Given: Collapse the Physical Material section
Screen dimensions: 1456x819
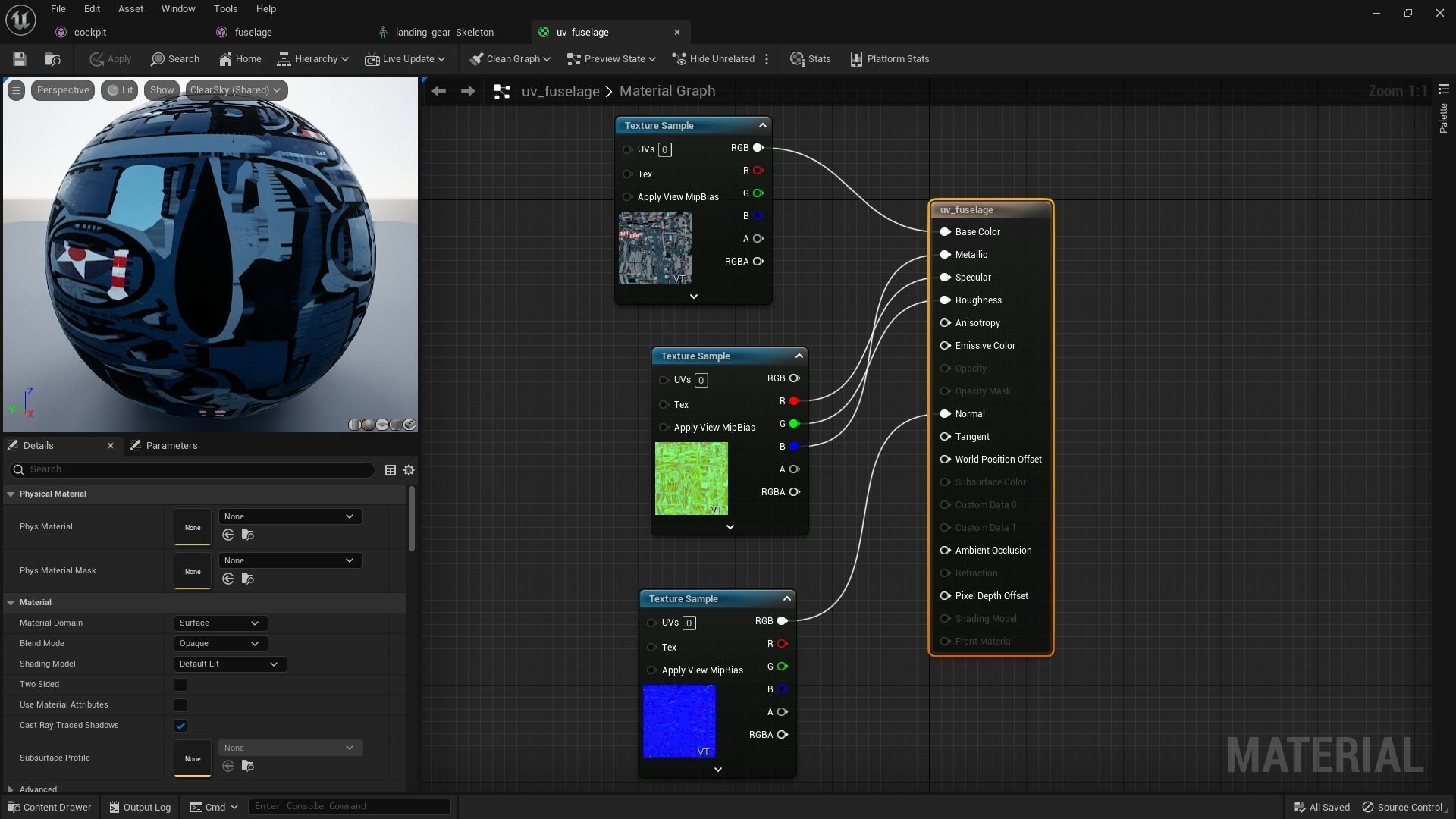Looking at the screenshot, I should (11, 494).
